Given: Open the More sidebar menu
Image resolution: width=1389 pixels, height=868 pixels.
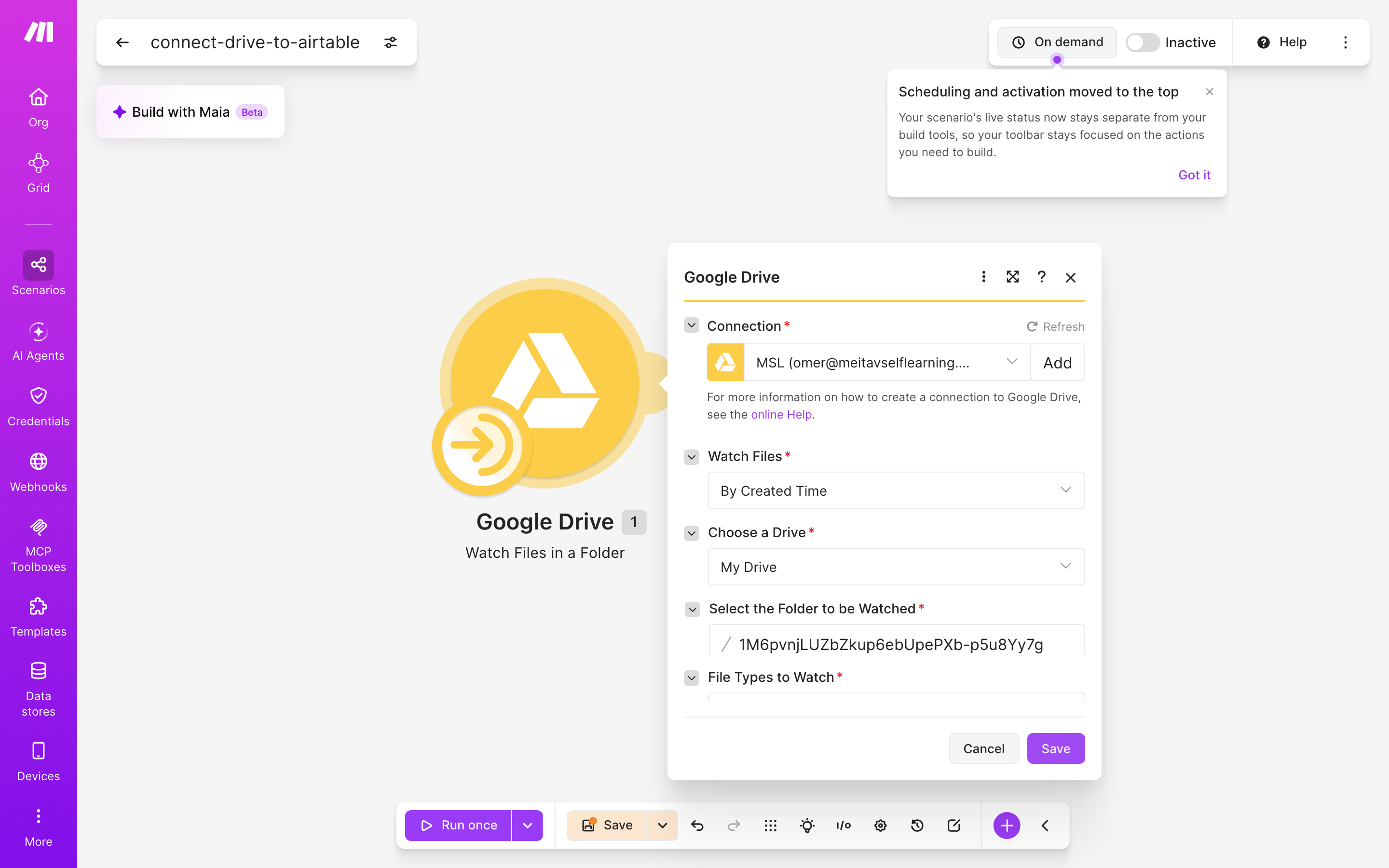Looking at the screenshot, I should (x=39, y=828).
